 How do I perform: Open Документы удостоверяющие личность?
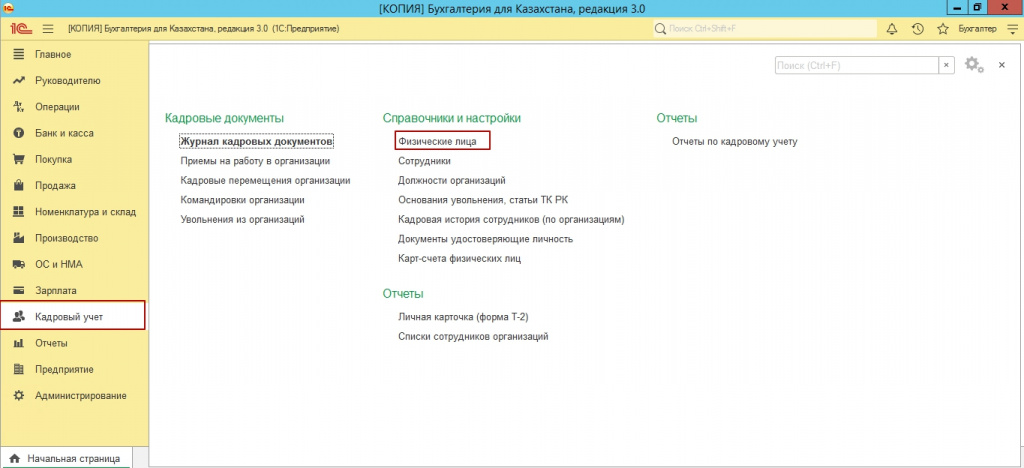[x=485, y=239]
